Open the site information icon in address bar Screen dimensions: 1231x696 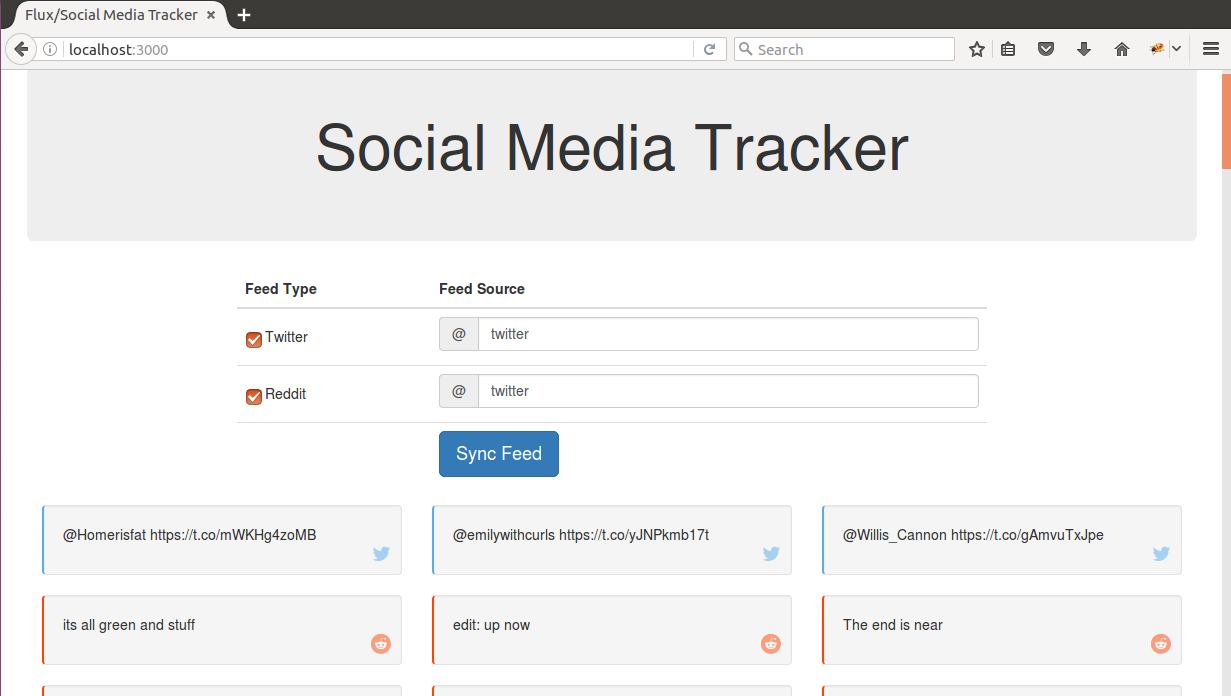(50, 49)
